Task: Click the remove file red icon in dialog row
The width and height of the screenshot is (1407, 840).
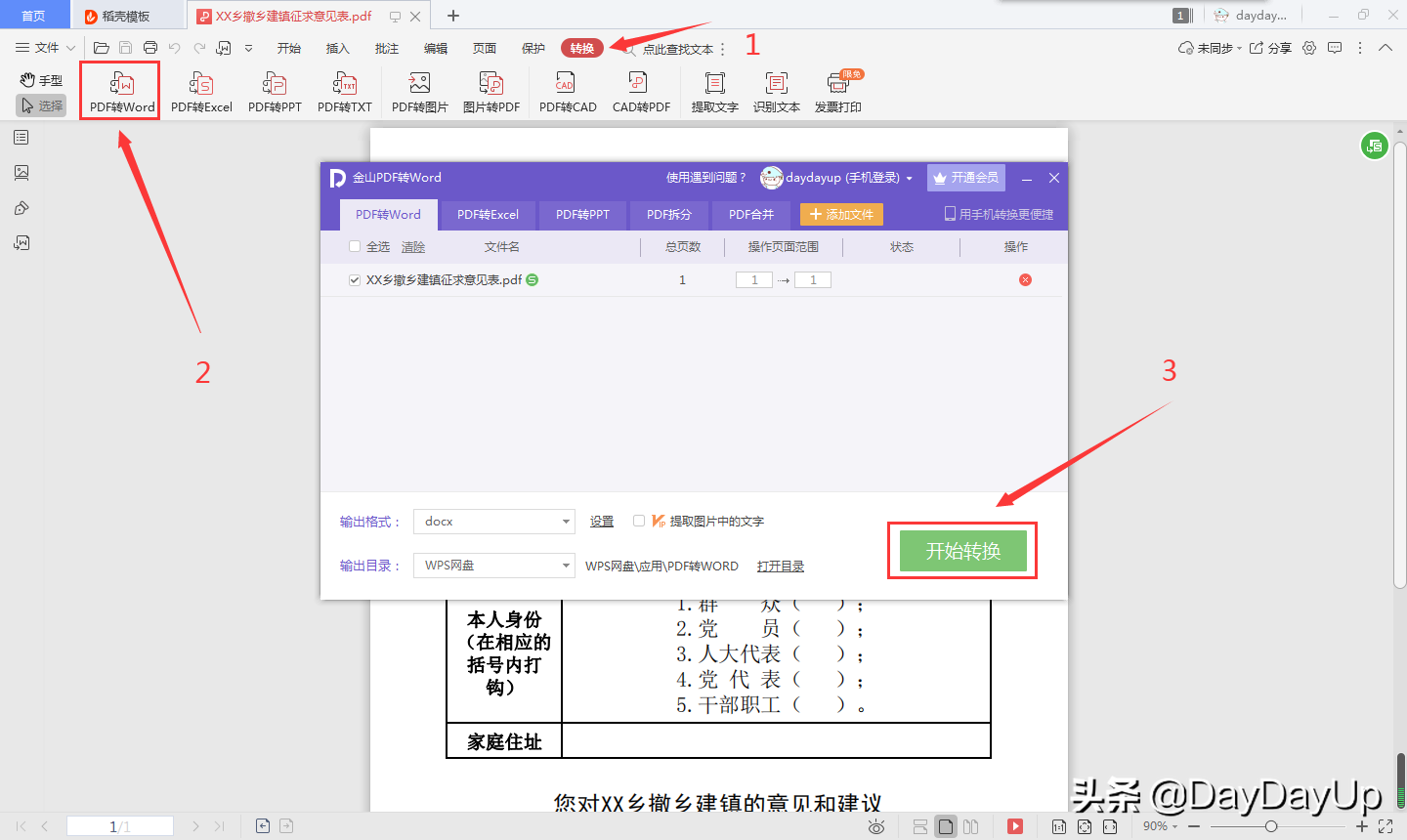Action: coord(1025,280)
